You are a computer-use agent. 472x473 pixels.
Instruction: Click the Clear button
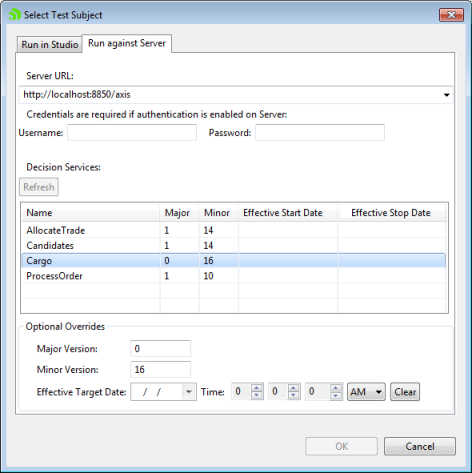point(405,392)
